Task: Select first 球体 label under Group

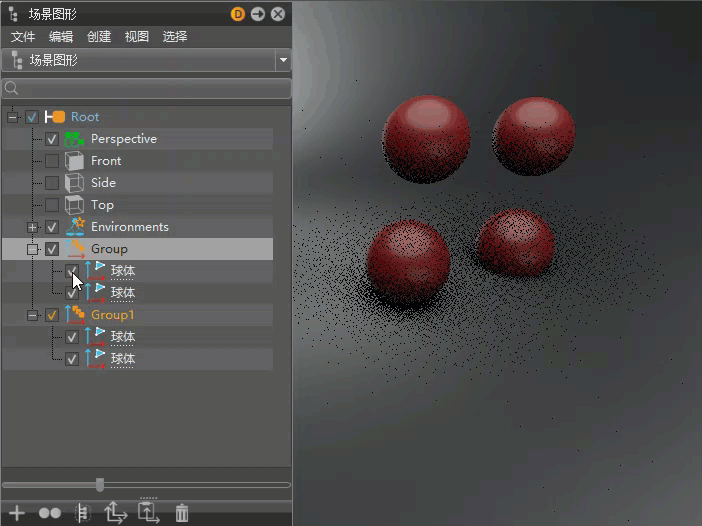Action: pyautogui.click(x=123, y=271)
